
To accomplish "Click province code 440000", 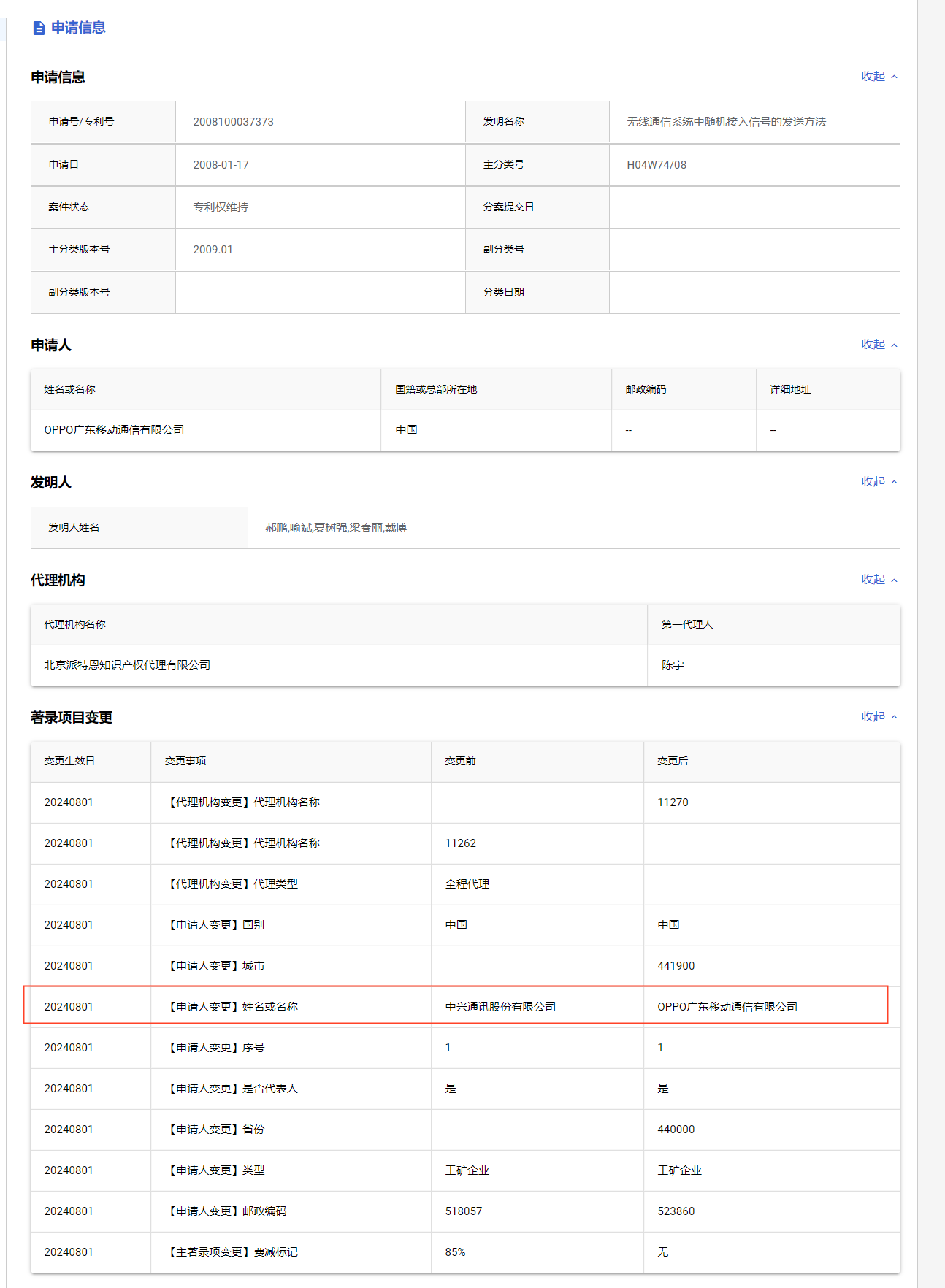I will point(676,1130).
